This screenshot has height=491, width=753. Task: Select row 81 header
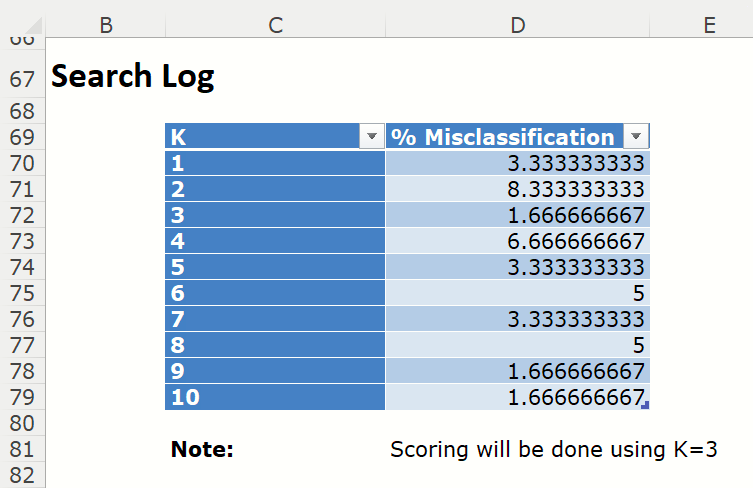point(22,449)
